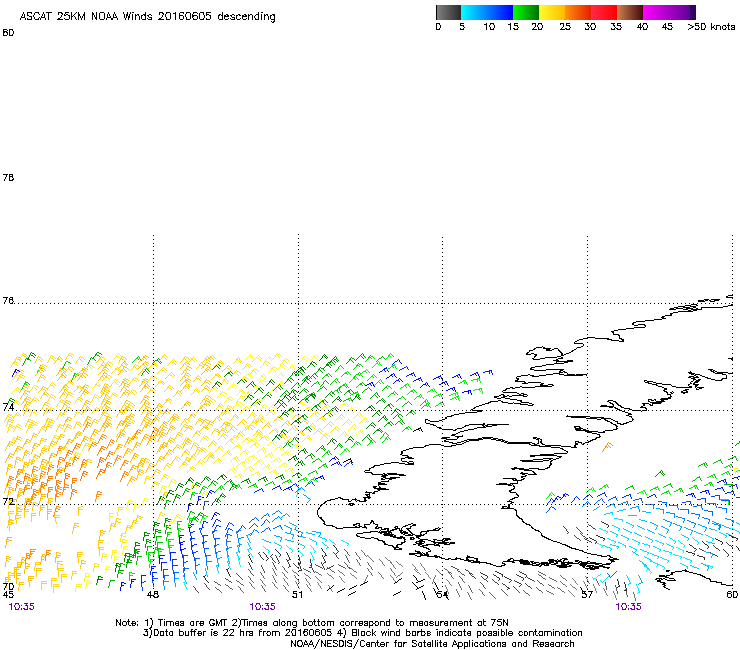Screen dimensions: 740x650
Task: Click the longitude label '60' on the bottom axis
Action: click(x=732, y=595)
